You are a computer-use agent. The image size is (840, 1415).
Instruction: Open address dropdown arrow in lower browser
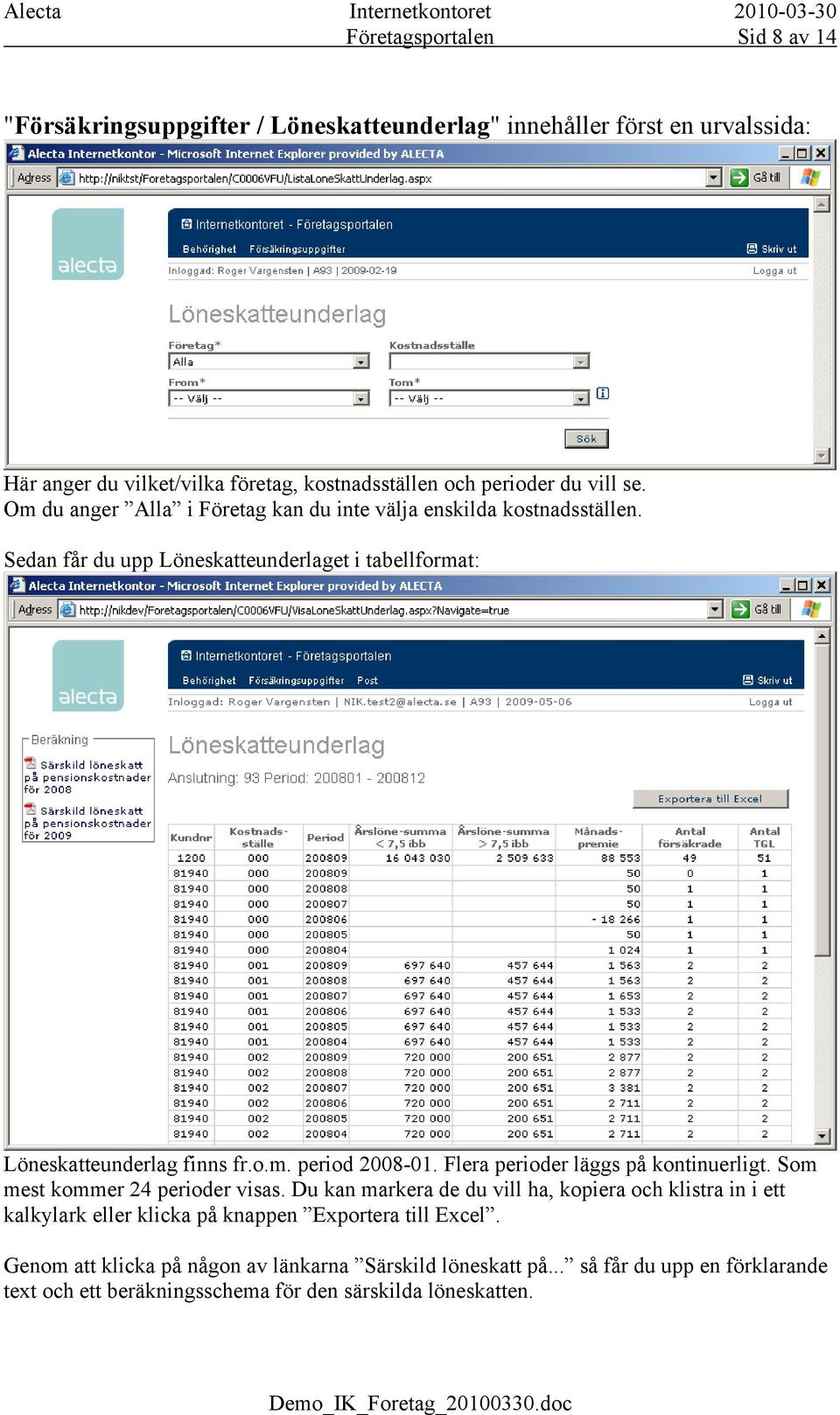click(715, 610)
